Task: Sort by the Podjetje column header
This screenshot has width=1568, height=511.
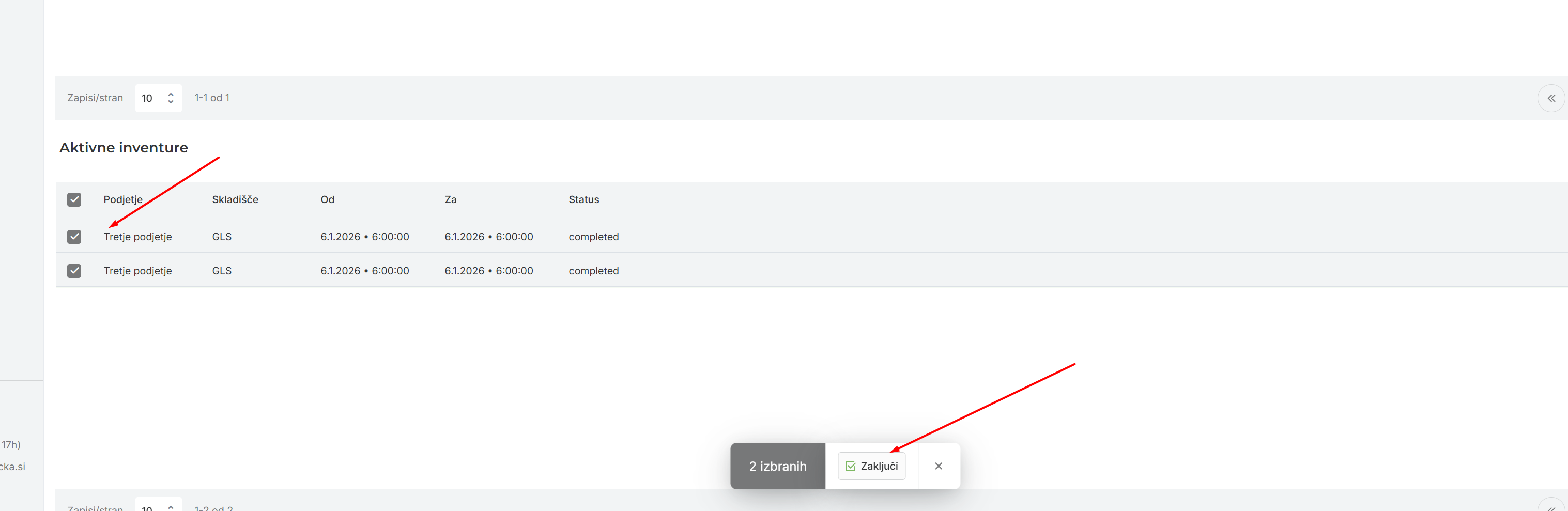Action: [x=123, y=199]
